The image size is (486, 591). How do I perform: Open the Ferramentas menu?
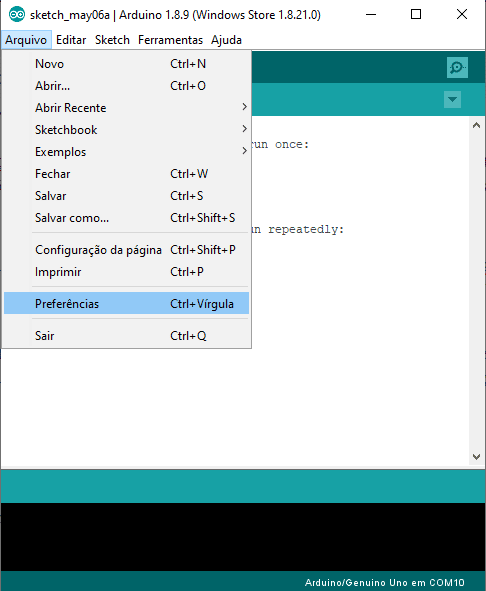click(170, 40)
